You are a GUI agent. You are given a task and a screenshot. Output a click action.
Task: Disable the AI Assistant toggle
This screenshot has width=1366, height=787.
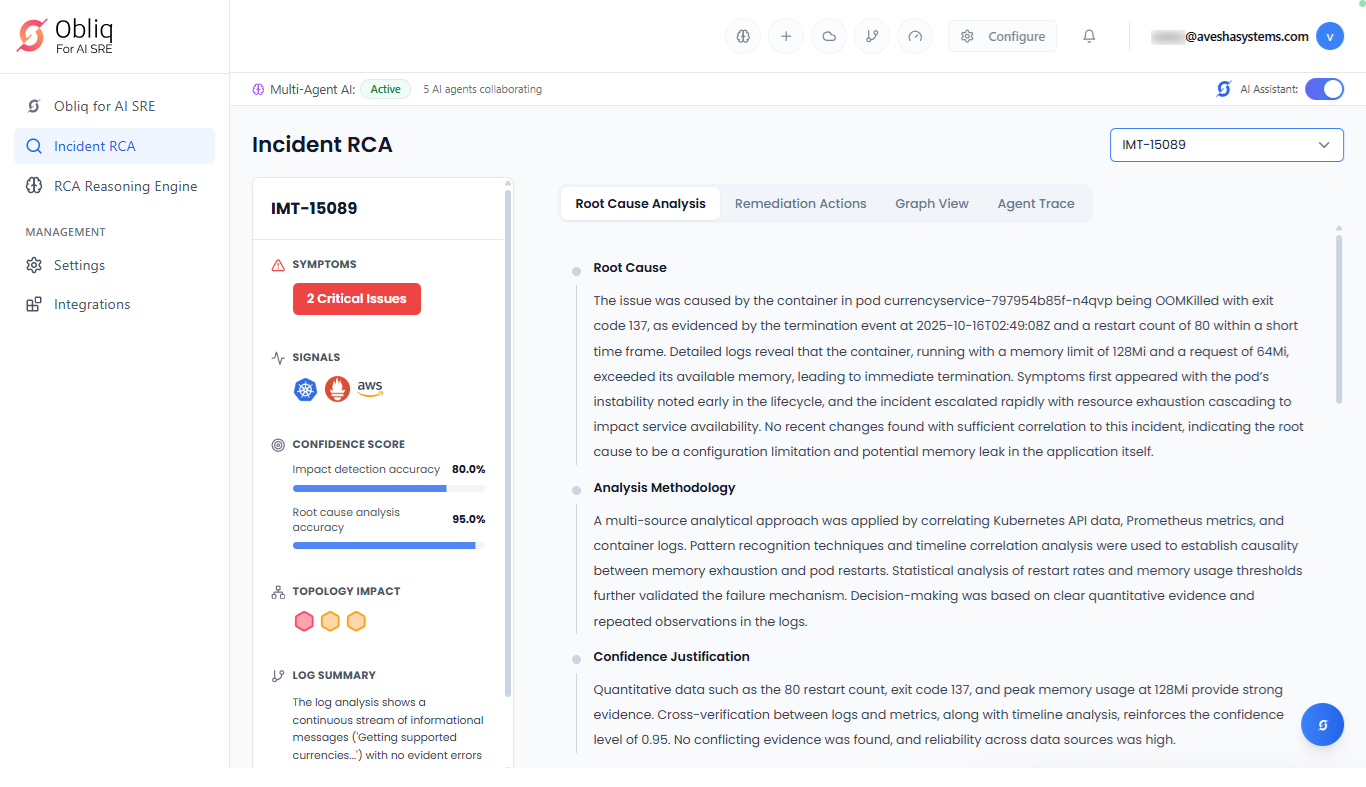pyautogui.click(x=1324, y=89)
